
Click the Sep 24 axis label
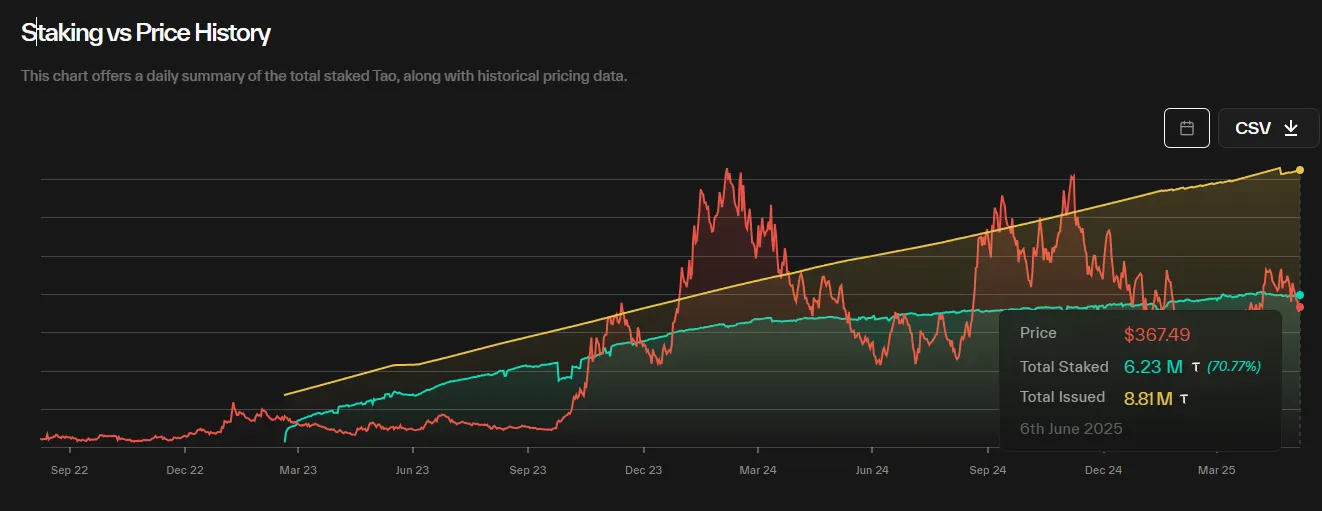tap(987, 469)
